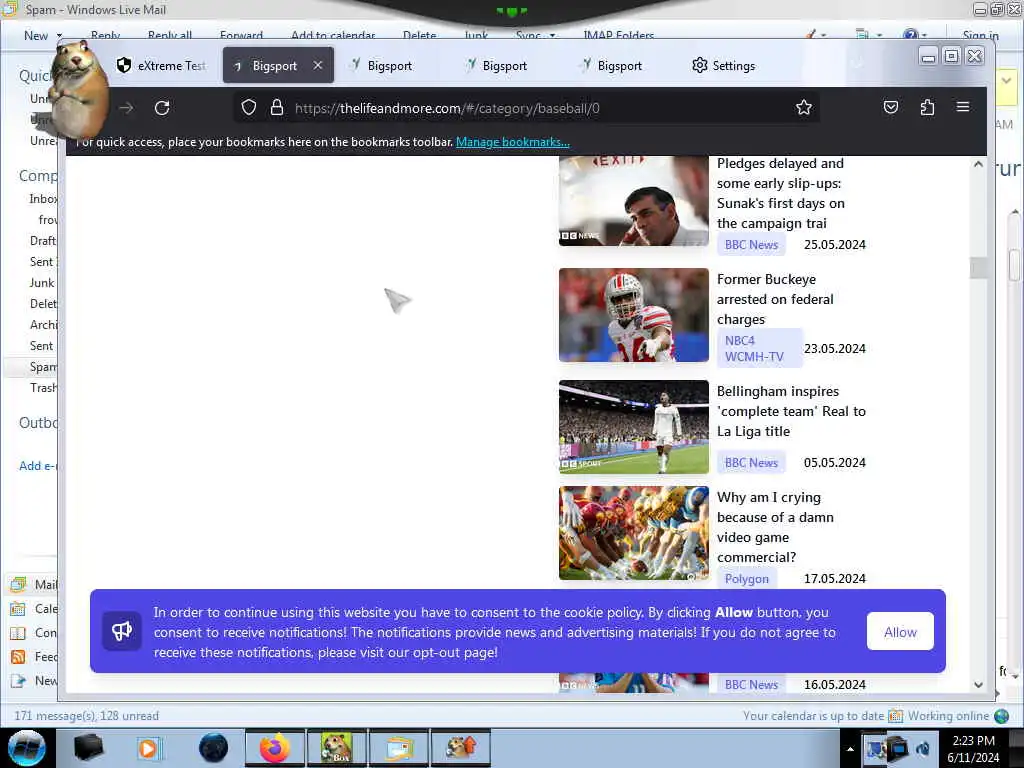Click the calendar up to date status icon
The image size is (1024, 768).
click(895, 716)
